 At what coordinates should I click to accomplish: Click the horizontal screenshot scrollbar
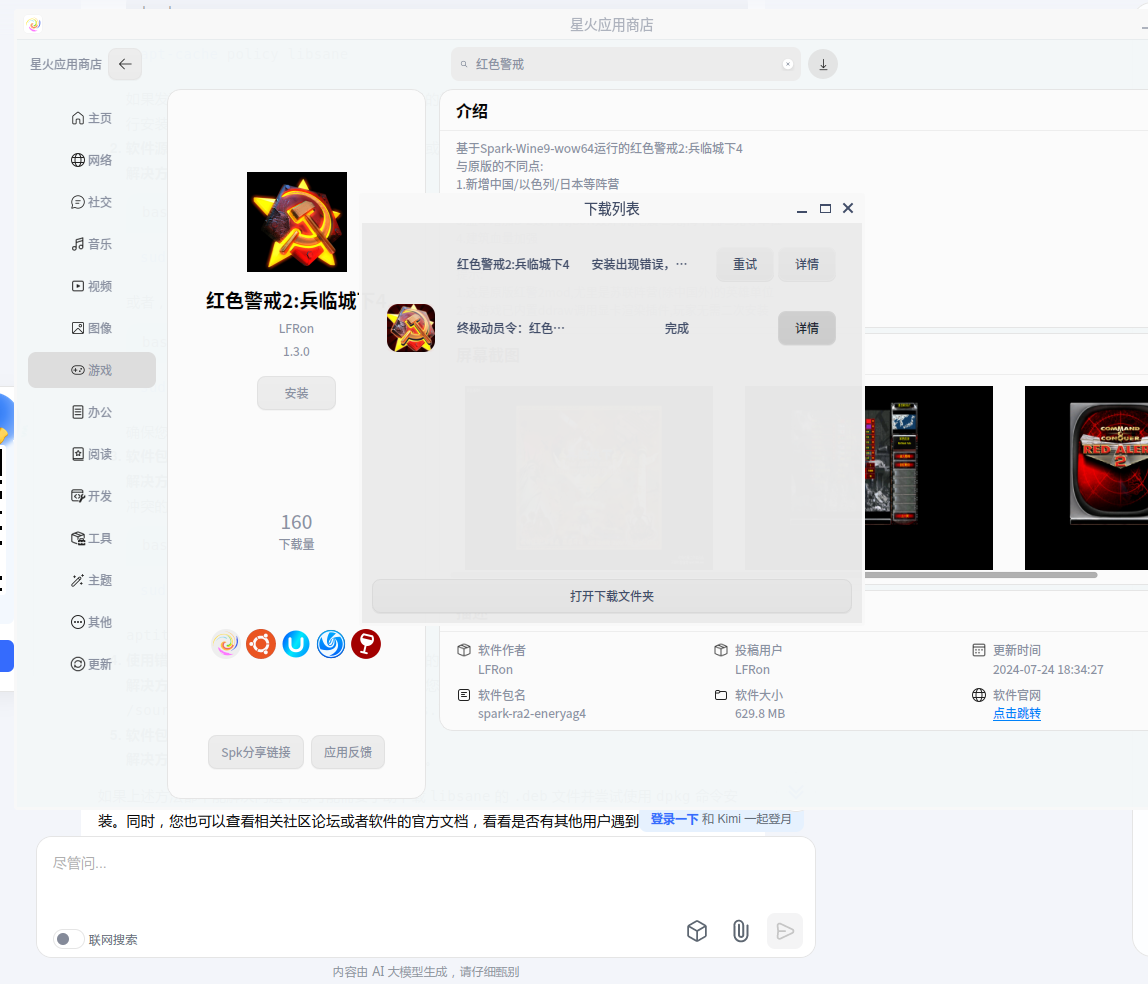click(x=981, y=575)
